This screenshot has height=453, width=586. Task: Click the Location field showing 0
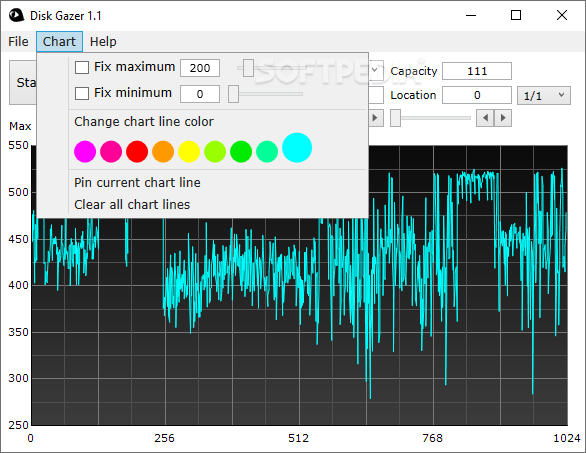477,95
